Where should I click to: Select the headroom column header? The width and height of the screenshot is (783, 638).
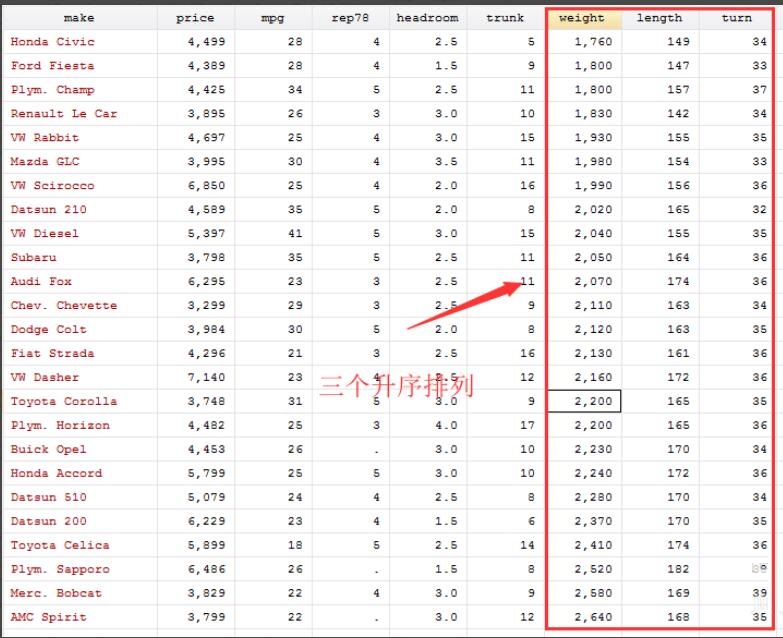click(x=428, y=18)
